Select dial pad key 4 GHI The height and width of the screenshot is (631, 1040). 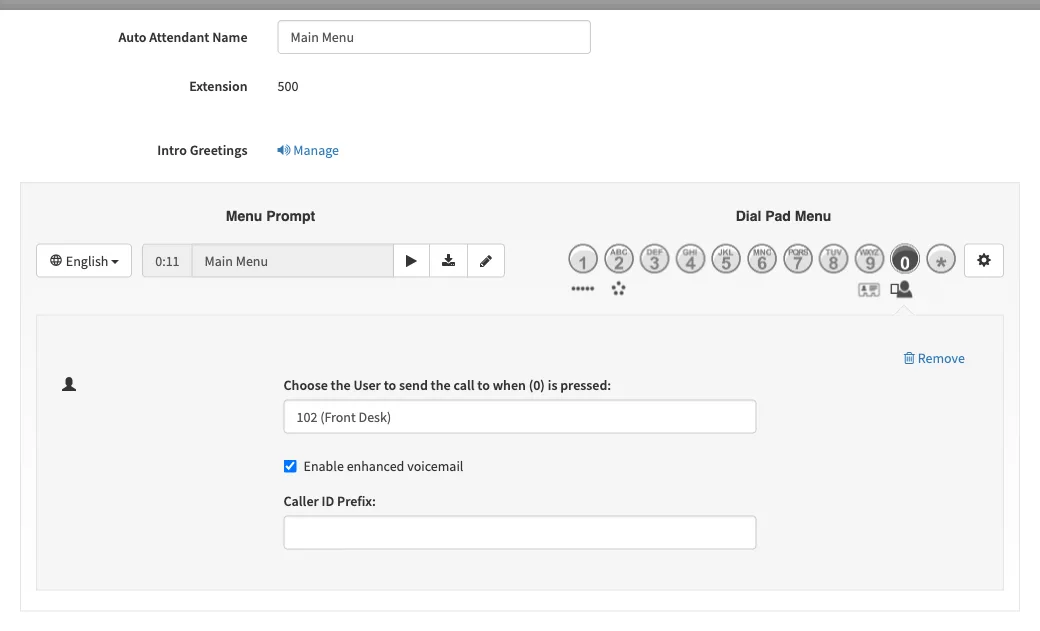[690, 259]
